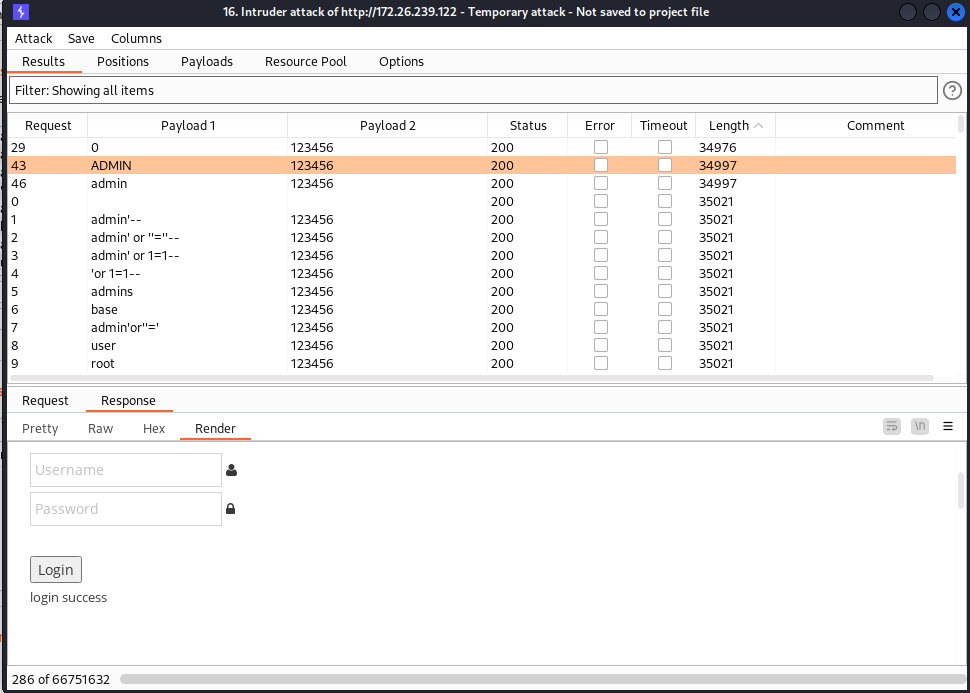The width and height of the screenshot is (970, 693).
Task: Click the Filter: Showing all items bar
Action: pyautogui.click(x=473, y=90)
